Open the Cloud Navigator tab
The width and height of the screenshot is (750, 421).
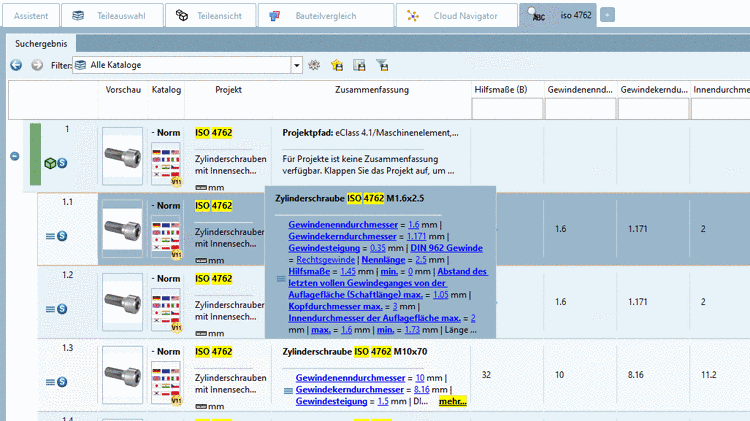(457, 16)
